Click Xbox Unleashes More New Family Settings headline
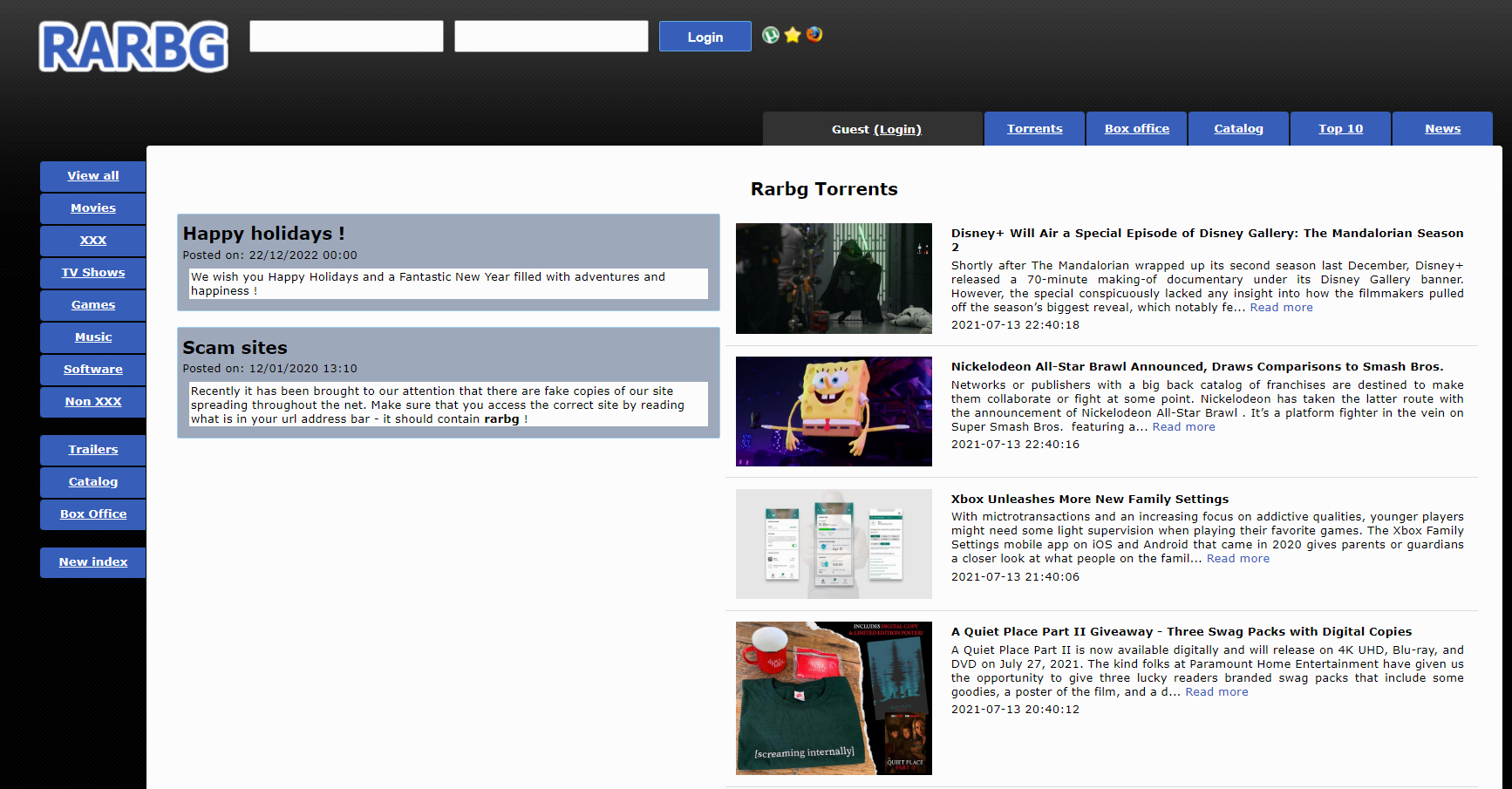The height and width of the screenshot is (789, 1512). (x=1090, y=500)
